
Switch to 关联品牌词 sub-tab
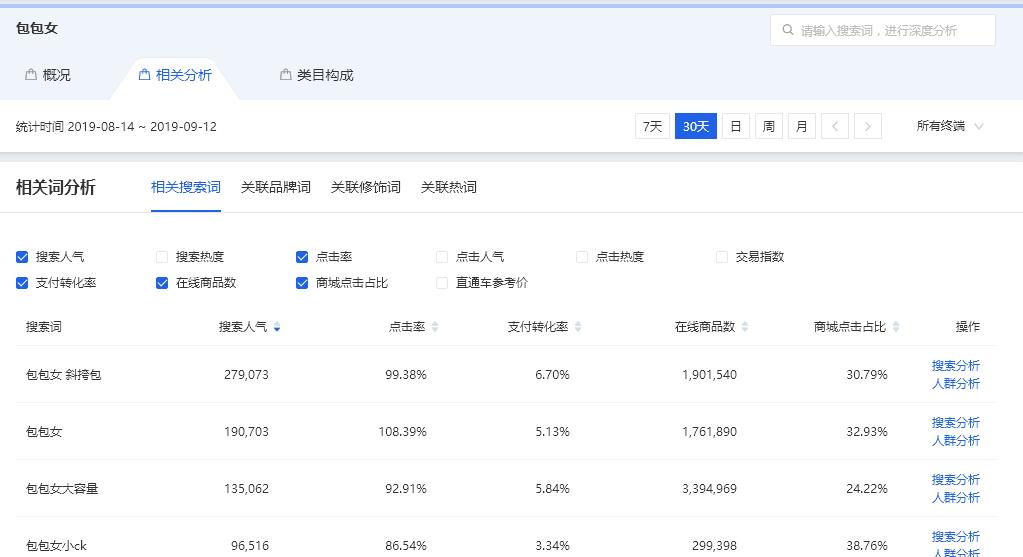pos(276,187)
